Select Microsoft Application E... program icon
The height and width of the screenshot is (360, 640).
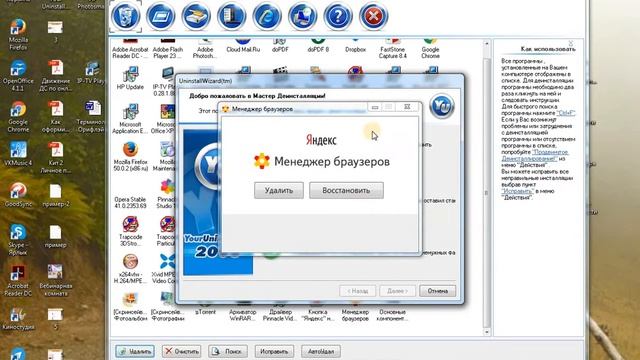pos(130,119)
